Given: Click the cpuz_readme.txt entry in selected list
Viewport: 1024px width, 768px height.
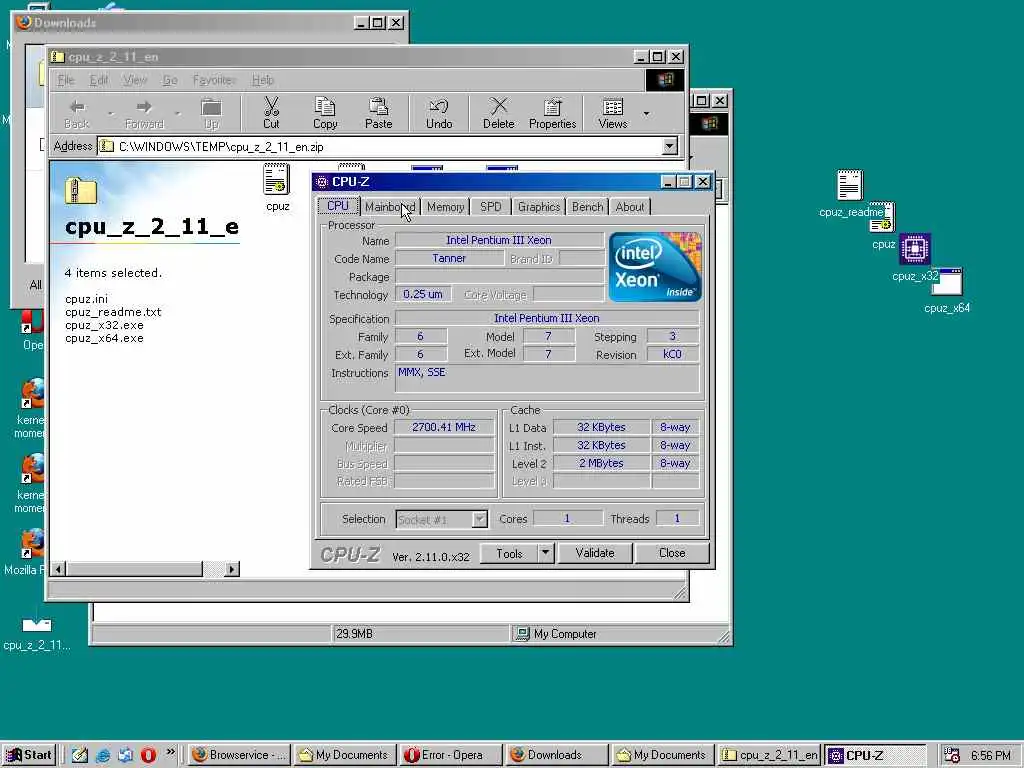Looking at the screenshot, I should [113, 312].
